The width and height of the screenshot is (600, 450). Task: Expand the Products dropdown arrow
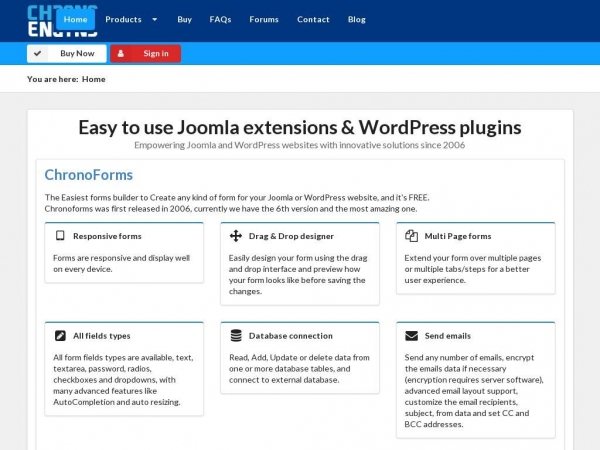point(155,20)
